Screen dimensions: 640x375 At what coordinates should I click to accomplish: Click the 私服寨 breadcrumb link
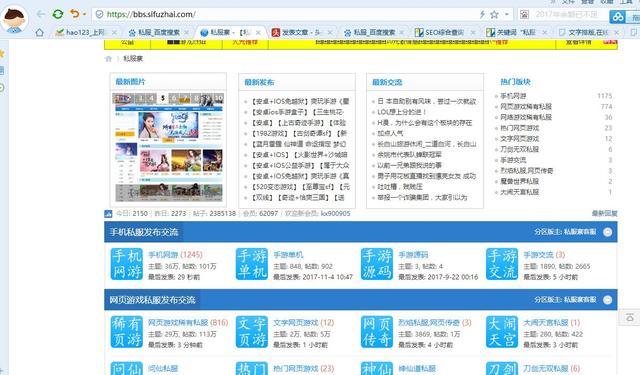pyautogui.click(x=133, y=59)
